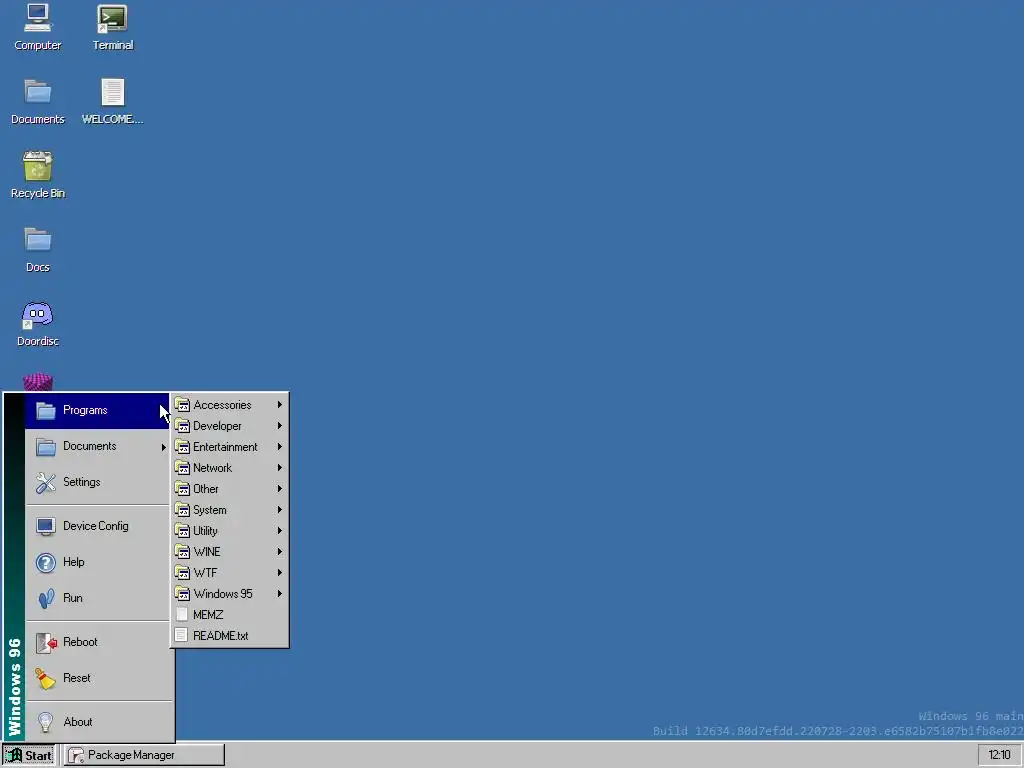Expand the Network submenu arrow
The height and width of the screenshot is (768, 1024).
coord(280,468)
